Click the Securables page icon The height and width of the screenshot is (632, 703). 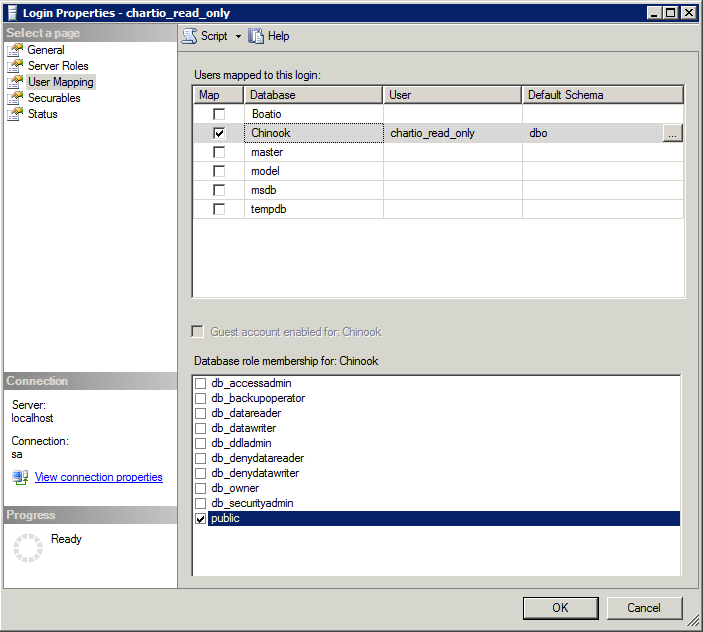coord(15,98)
